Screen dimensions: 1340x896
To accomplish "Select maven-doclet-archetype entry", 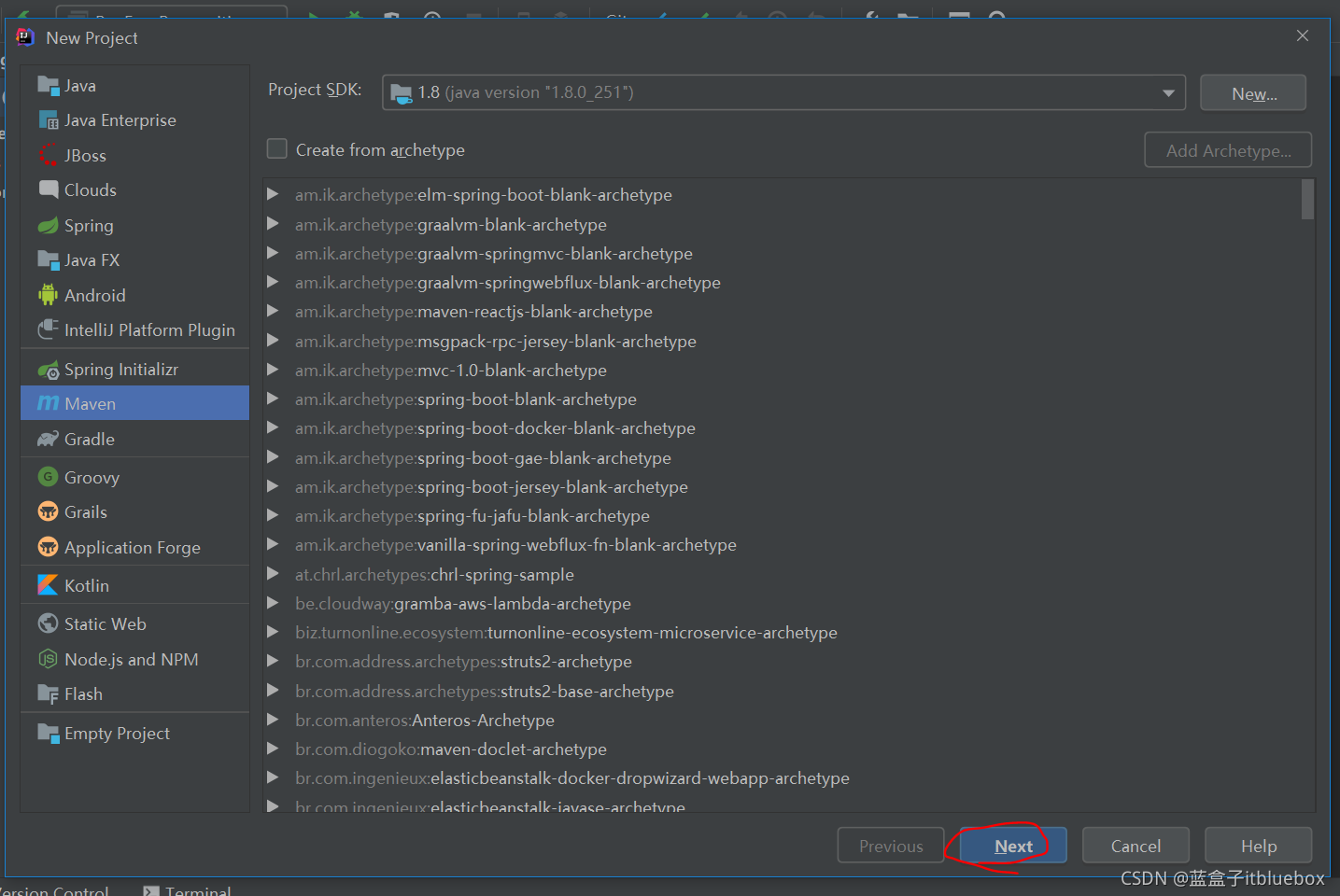I will 451,749.
